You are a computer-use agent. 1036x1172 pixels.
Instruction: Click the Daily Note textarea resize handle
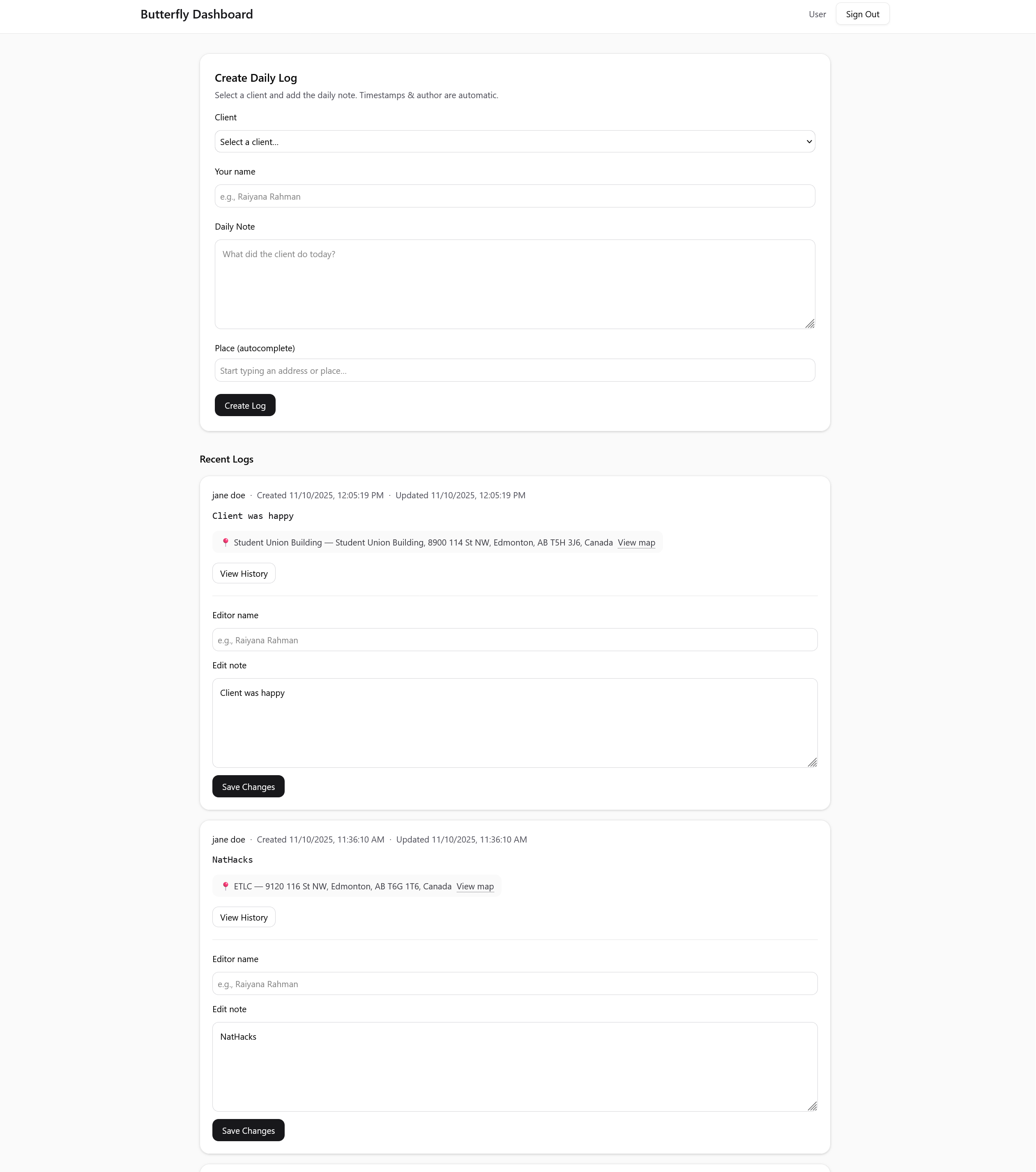coord(810,324)
